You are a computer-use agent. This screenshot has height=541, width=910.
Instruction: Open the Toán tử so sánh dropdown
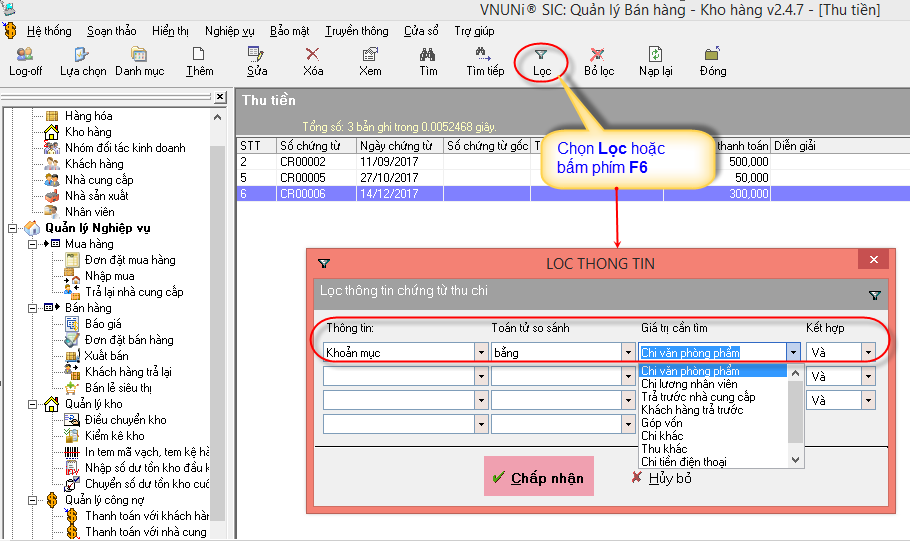click(624, 352)
